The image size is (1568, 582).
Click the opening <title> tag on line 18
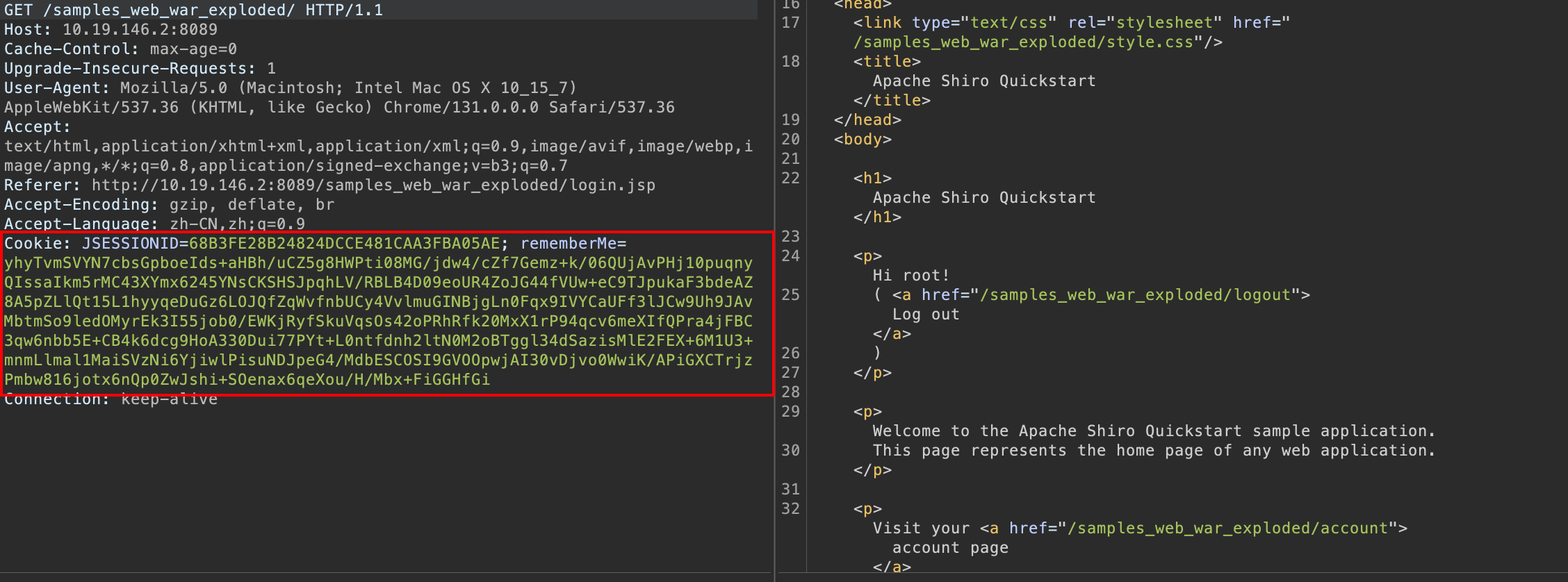click(888, 61)
